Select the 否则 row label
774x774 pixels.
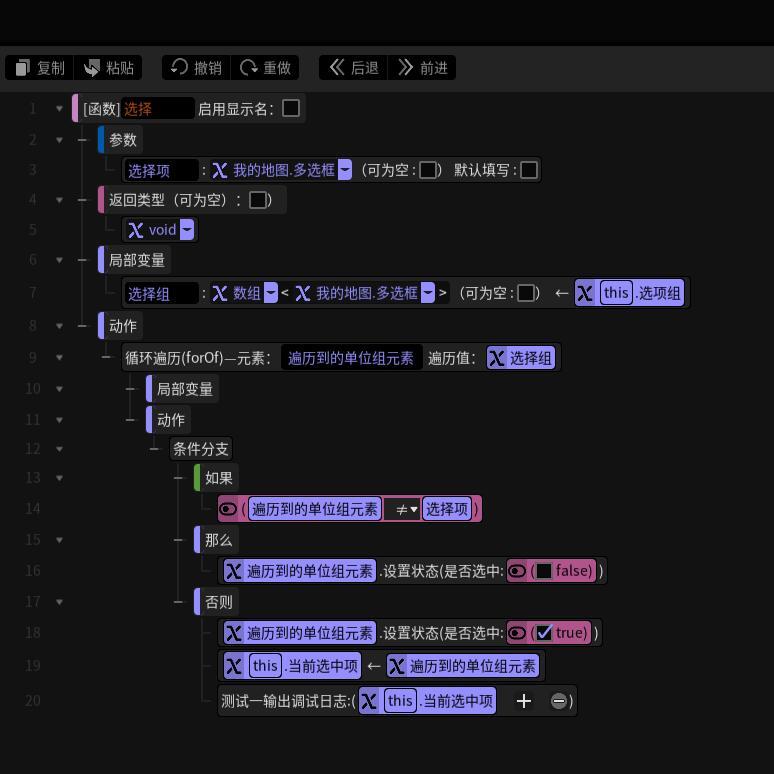[218, 602]
